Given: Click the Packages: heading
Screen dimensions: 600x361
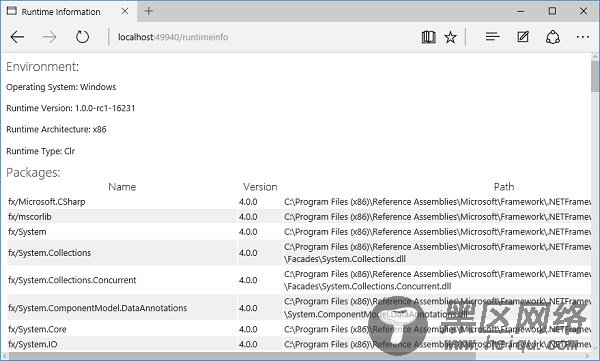Looking at the screenshot, I should pos(33,173).
